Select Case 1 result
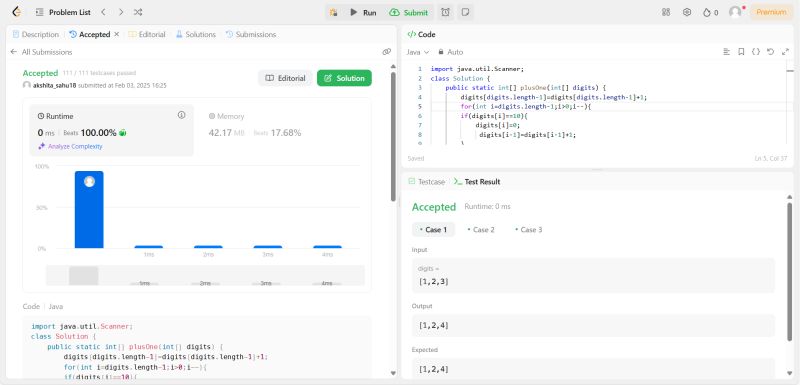Viewport: 800px width, 385px height. click(433, 229)
